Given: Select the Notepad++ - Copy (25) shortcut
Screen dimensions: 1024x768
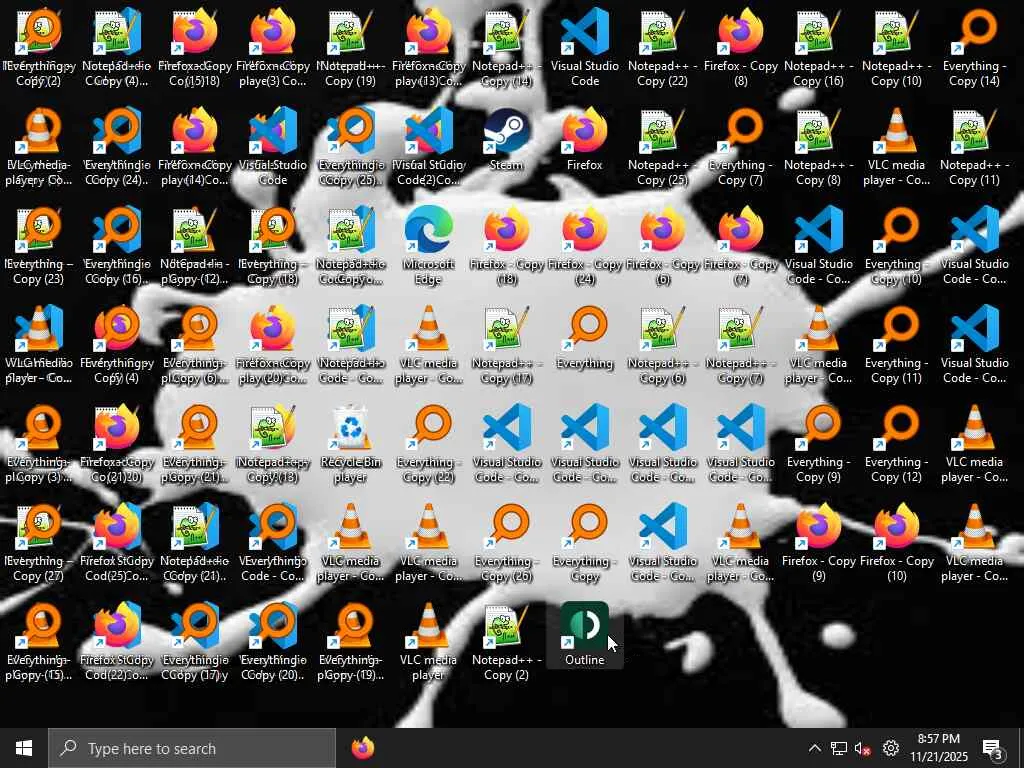Looking at the screenshot, I should tap(662, 148).
